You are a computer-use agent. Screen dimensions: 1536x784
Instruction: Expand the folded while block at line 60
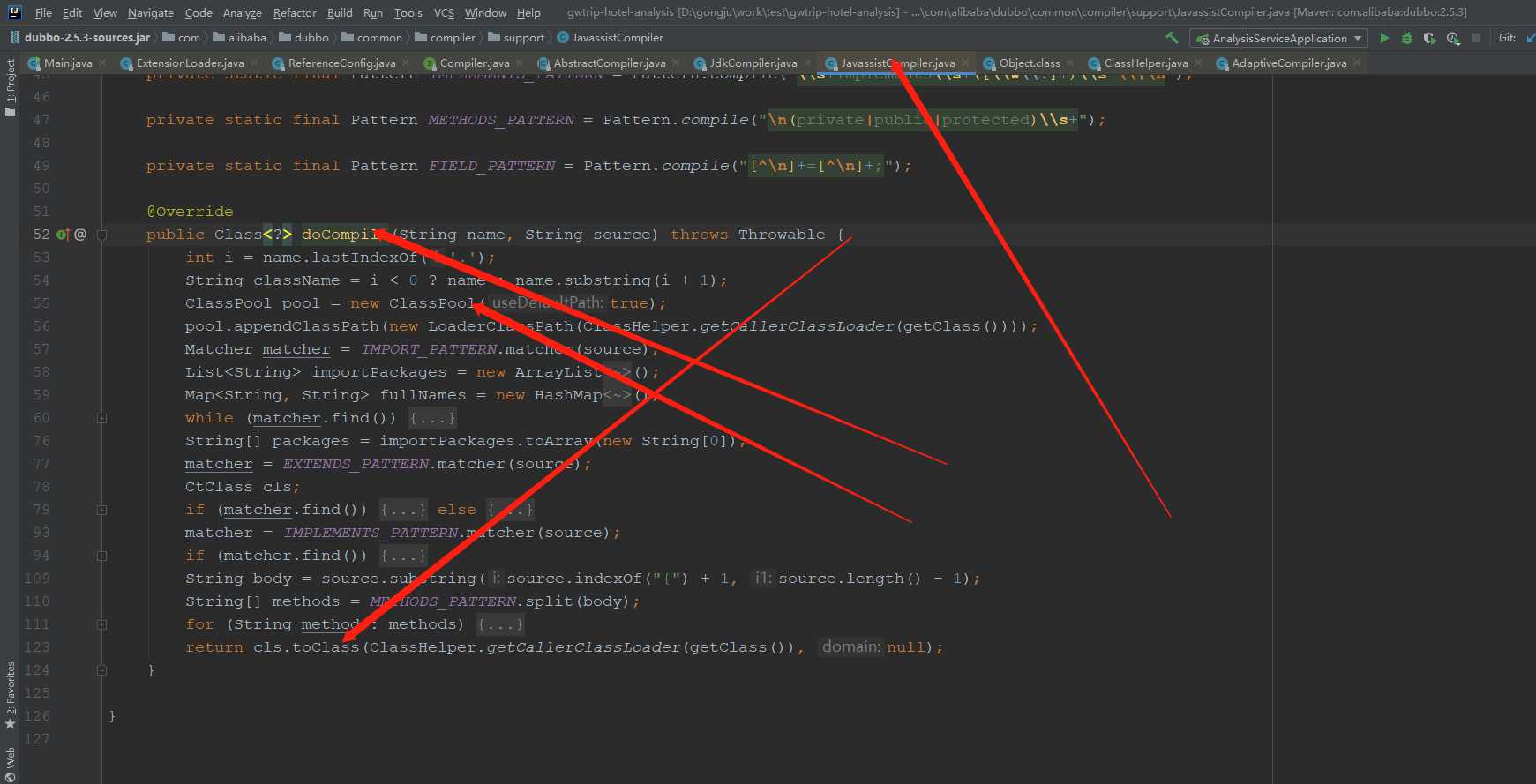[x=101, y=418]
